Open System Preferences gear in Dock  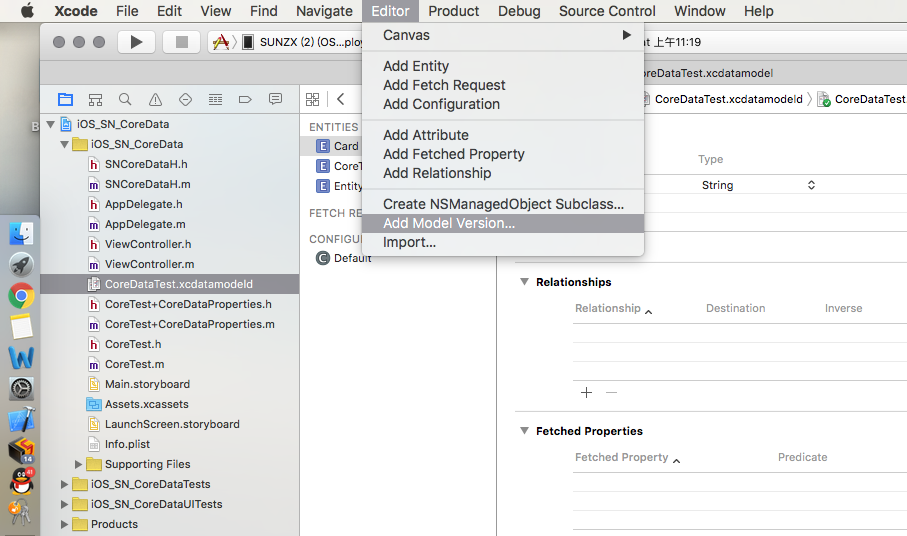(21, 389)
